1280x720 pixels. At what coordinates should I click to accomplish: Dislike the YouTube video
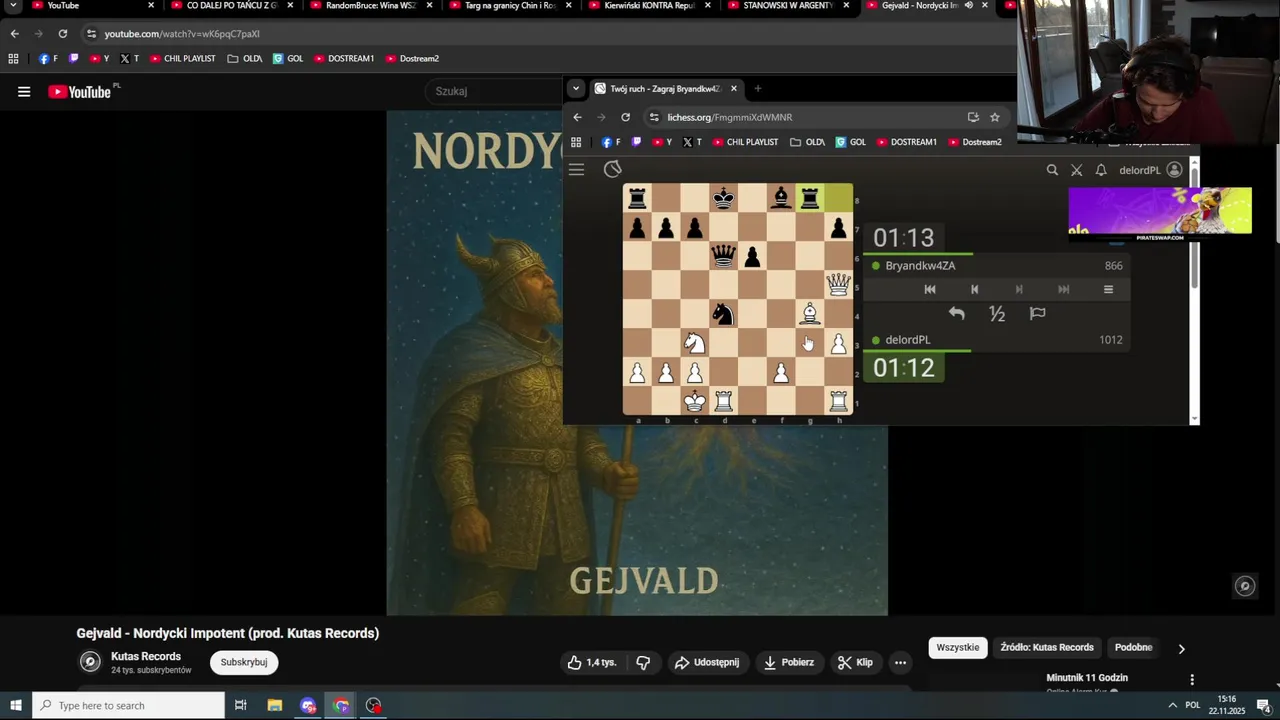pyautogui.click(x=643, y=662)
